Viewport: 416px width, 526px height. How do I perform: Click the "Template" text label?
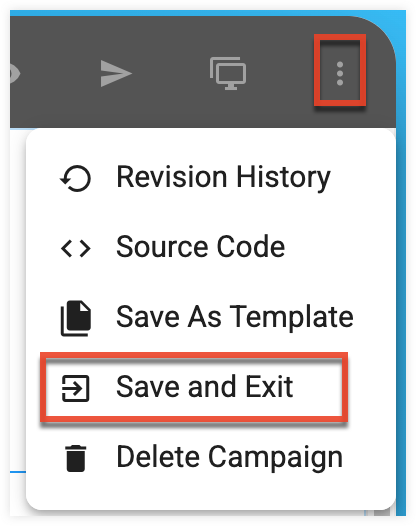point(292,317)
